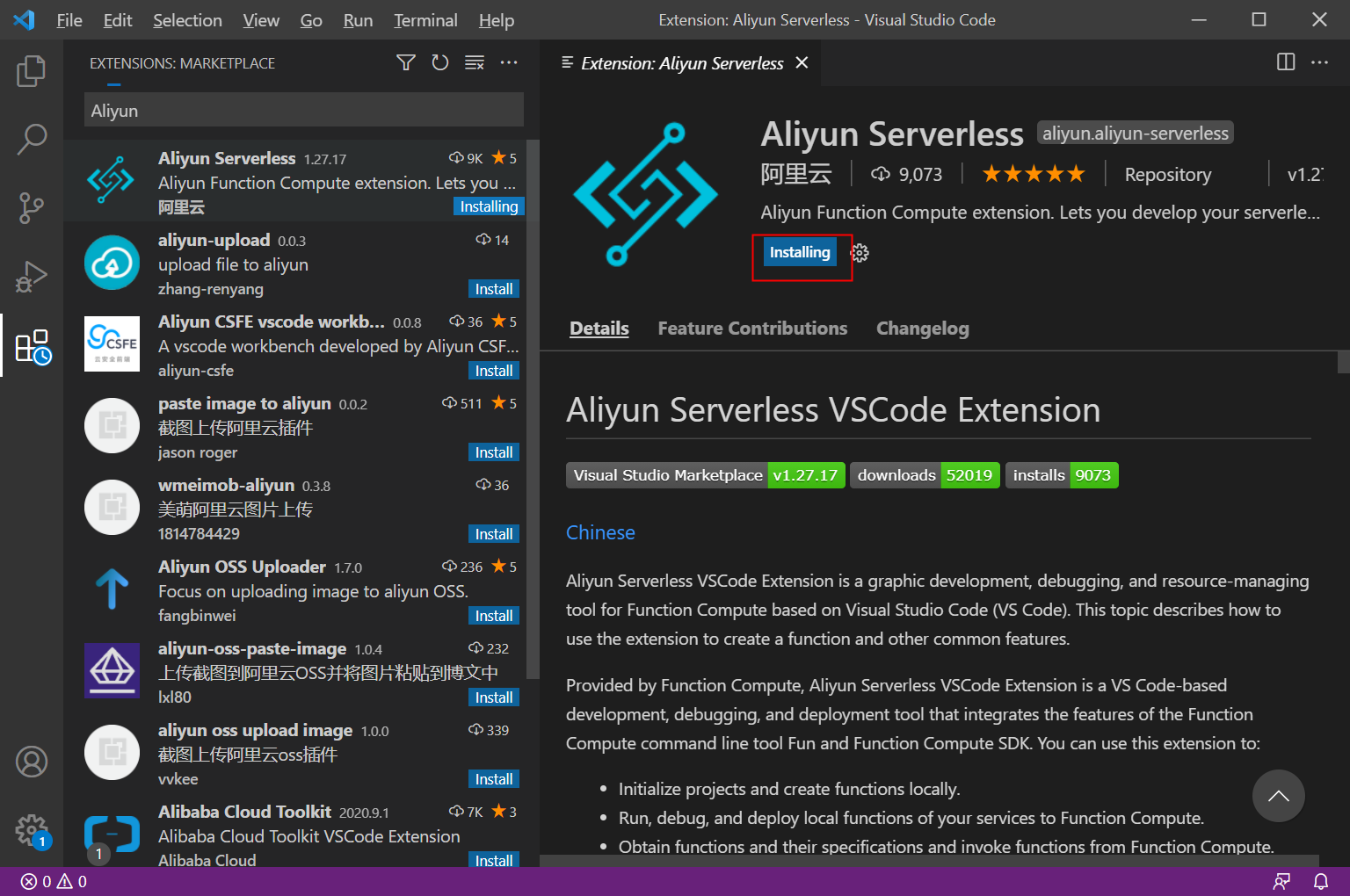Open the Edit menu
The image size is (1350, 896).
pos(118,20)
